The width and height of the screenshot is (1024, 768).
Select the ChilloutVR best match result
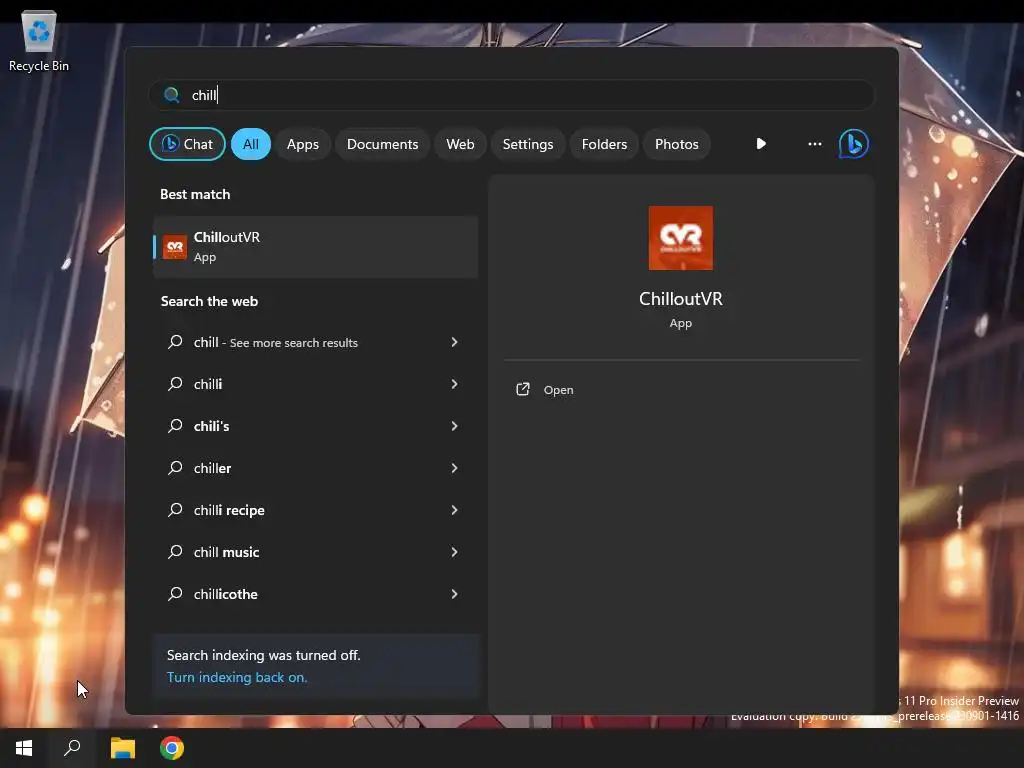tap(315, 247)
